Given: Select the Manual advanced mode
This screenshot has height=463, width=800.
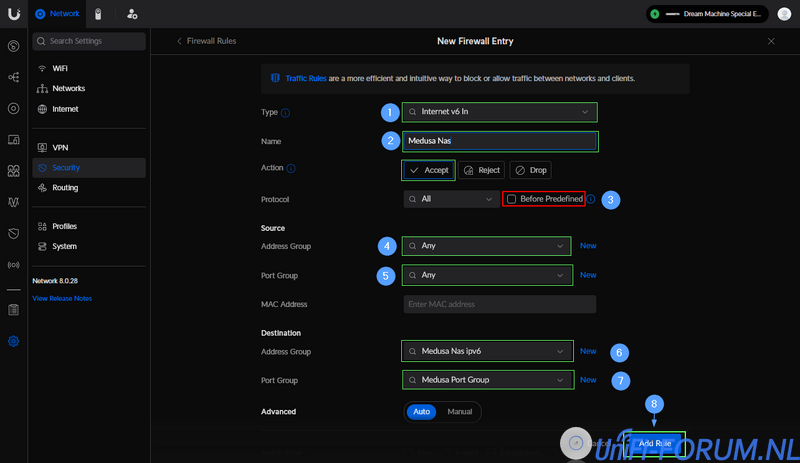Looking at the screenshot, I should pyautogui.click(x=459, y=411).
